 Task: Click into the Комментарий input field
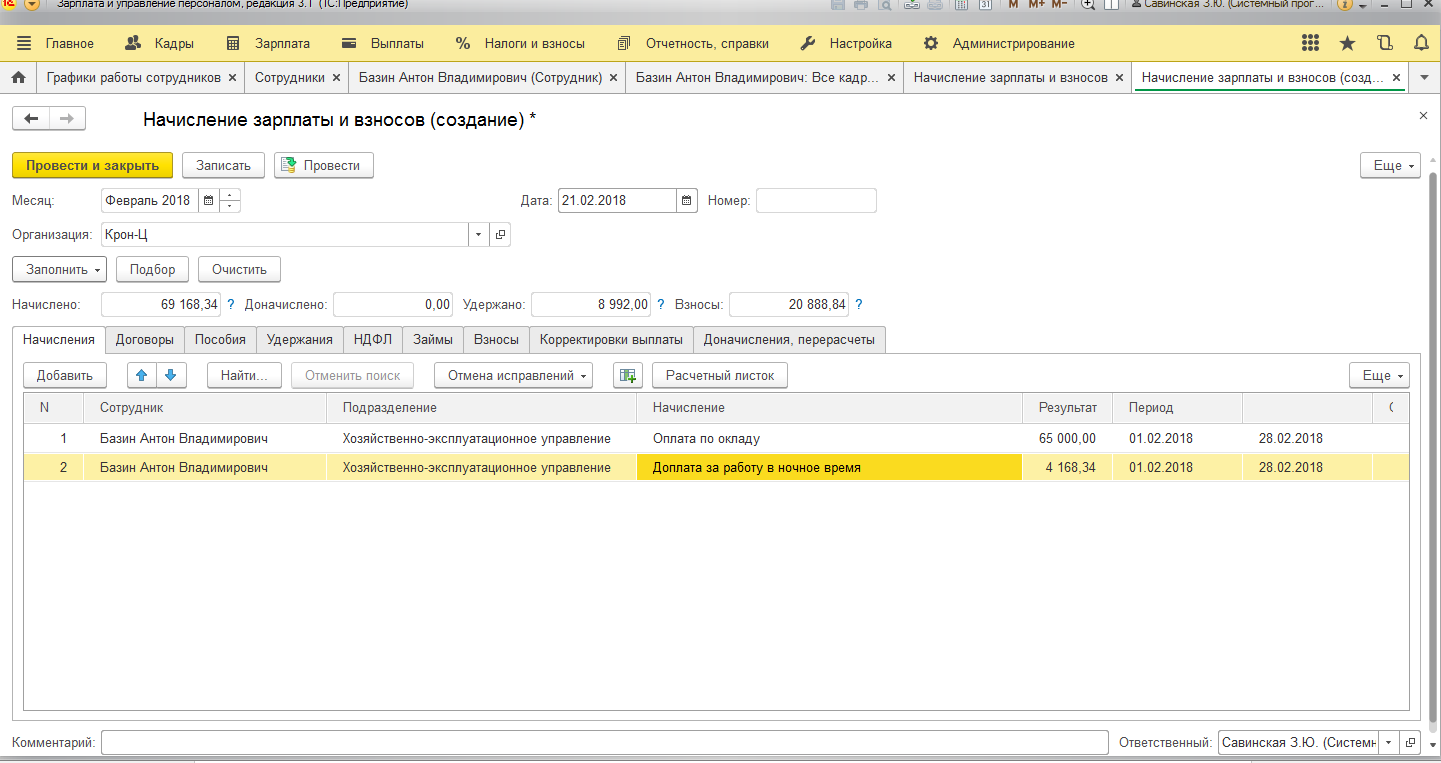coord(604,742)
